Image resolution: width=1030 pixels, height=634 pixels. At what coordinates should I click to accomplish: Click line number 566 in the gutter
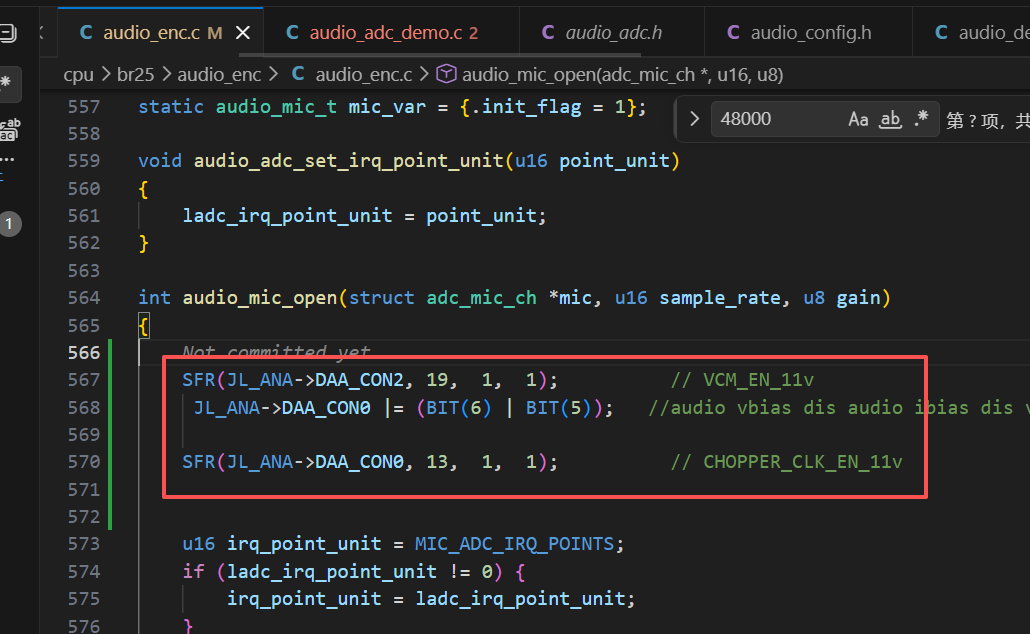(84, 353)
